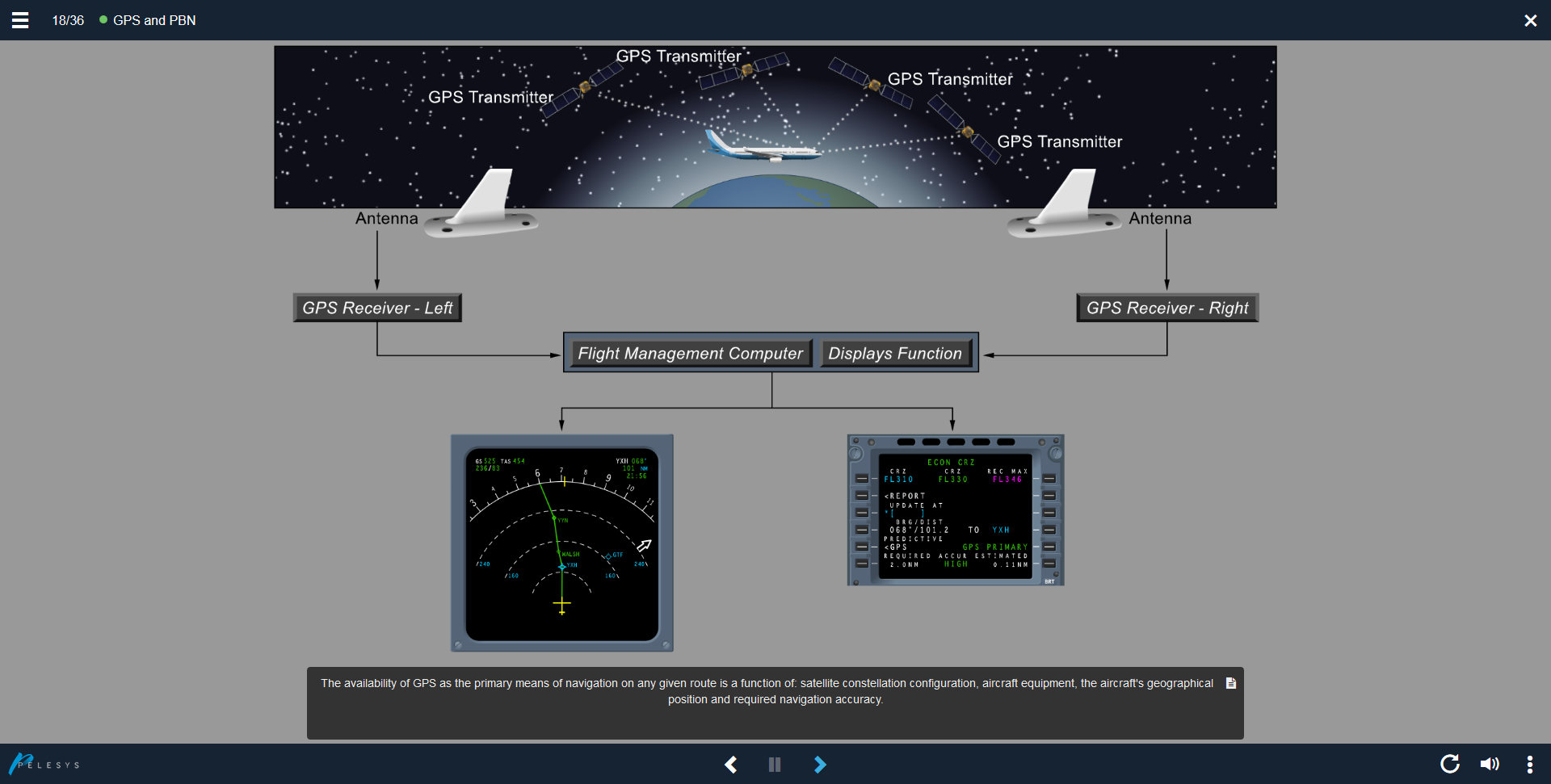Advance to the next slide
The image size is (1551, 784).
[x=819, y=764]
